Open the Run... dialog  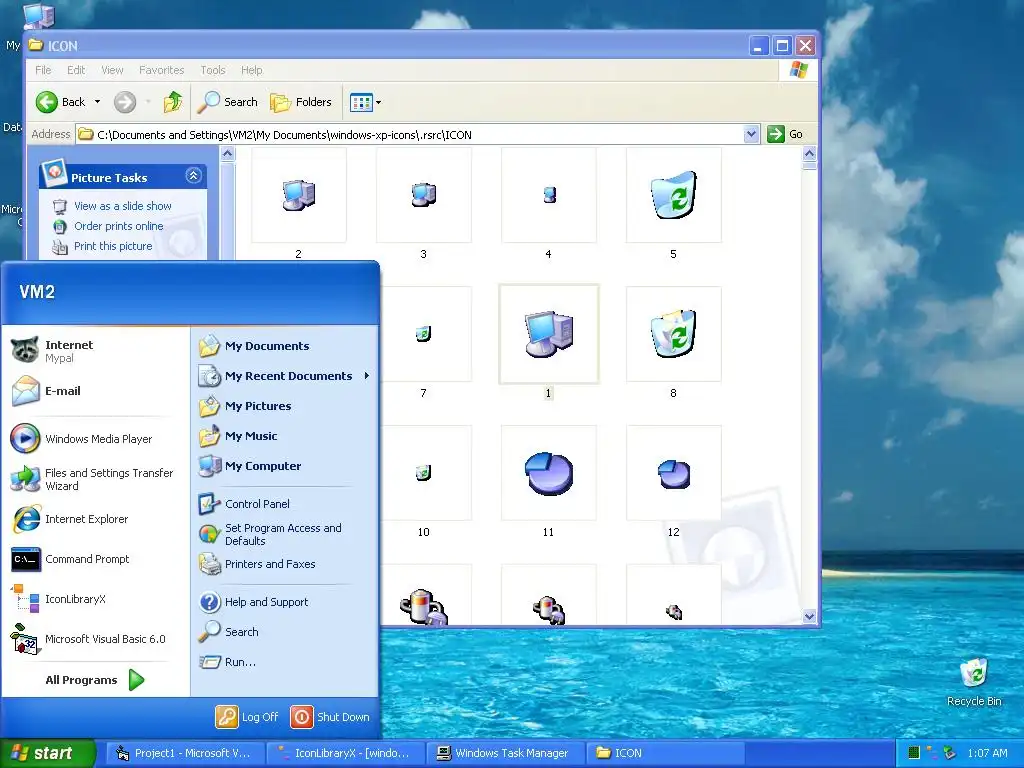pyautogui.click(x=285, y=662)
